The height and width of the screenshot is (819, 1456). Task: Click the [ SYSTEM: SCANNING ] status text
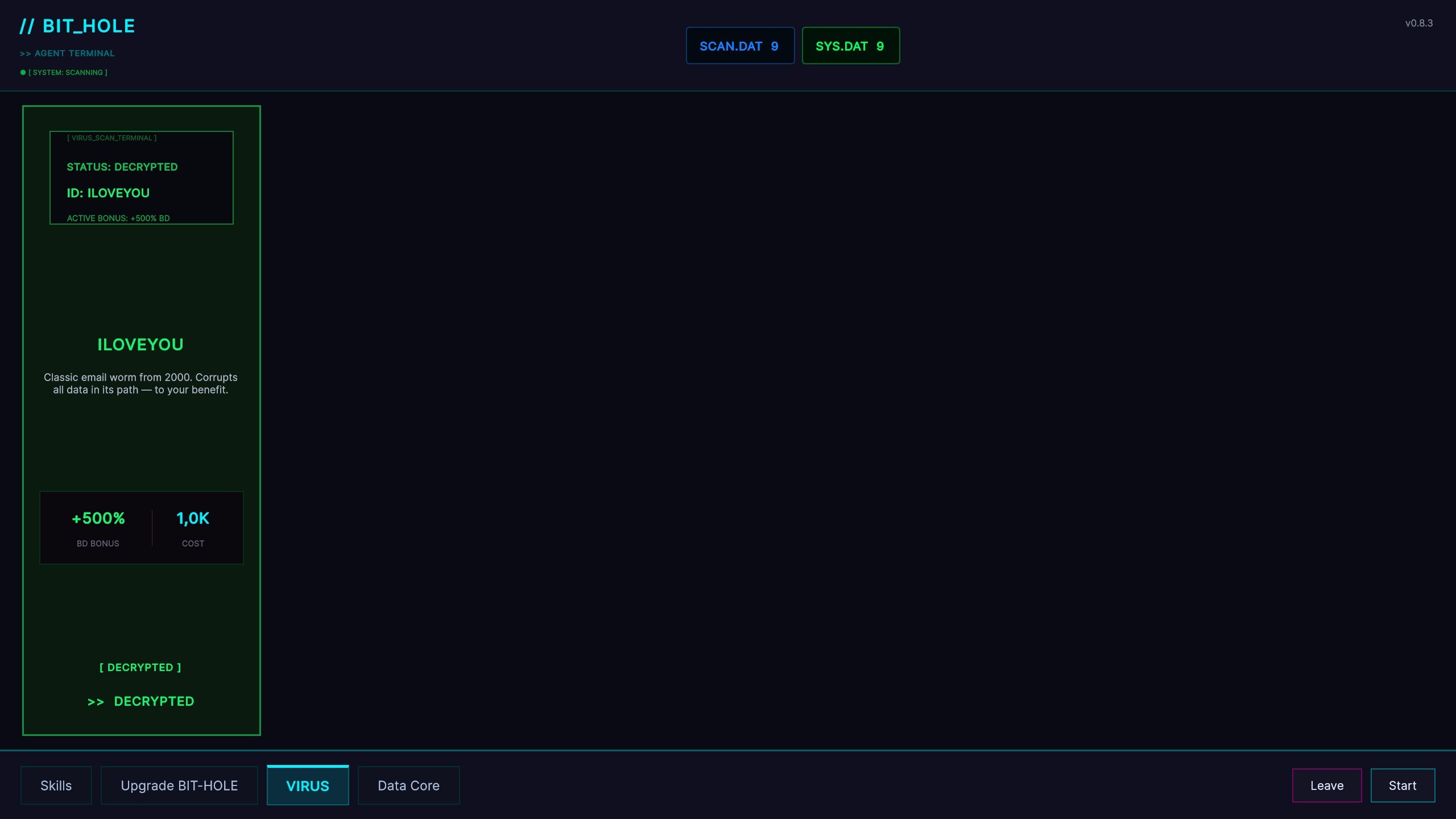point(68,72)
